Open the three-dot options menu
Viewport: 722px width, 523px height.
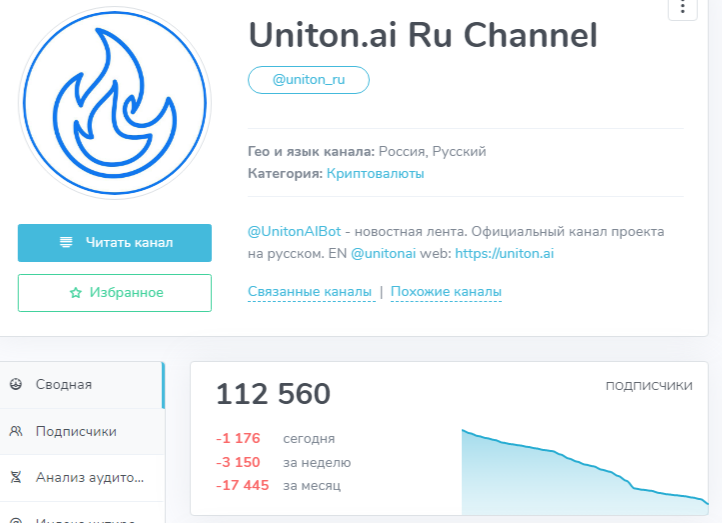[682, 7]
